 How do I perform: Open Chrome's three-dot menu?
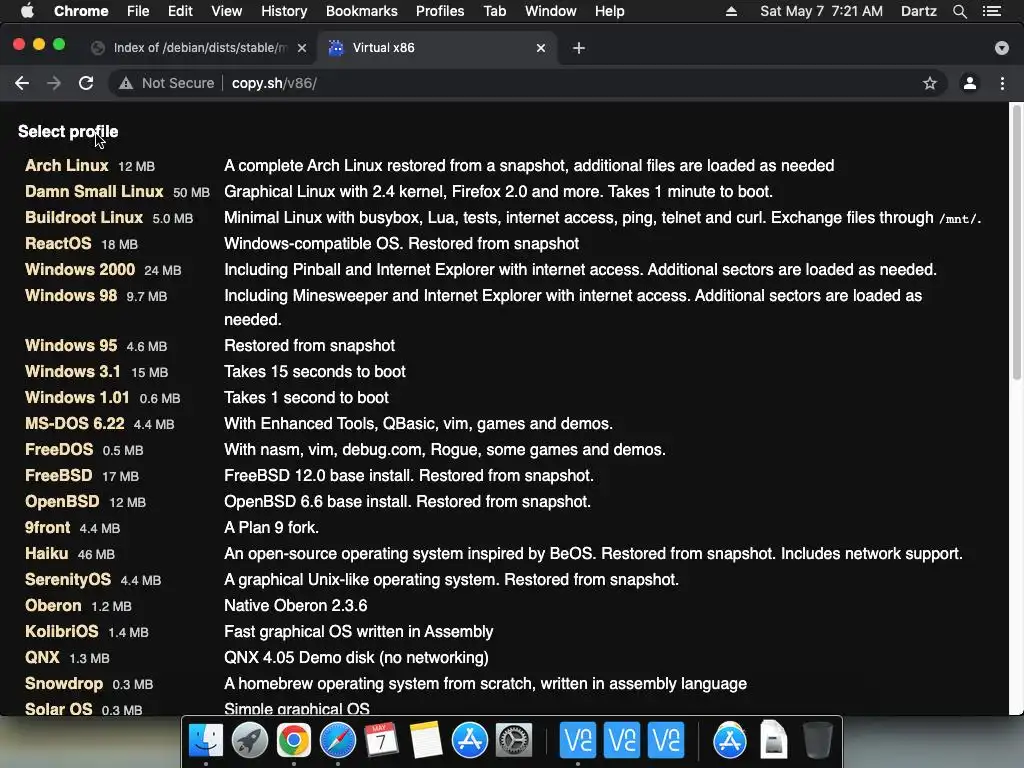tap(1002, 83)
